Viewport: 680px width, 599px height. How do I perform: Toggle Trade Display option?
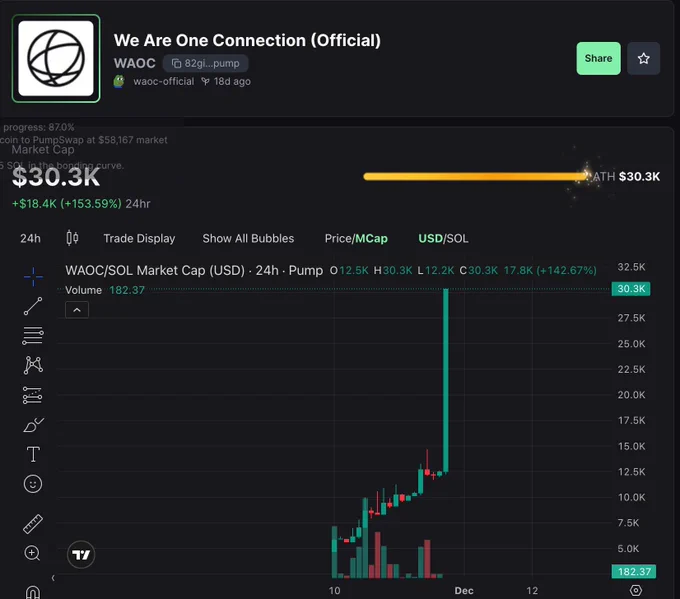(139, 239)
